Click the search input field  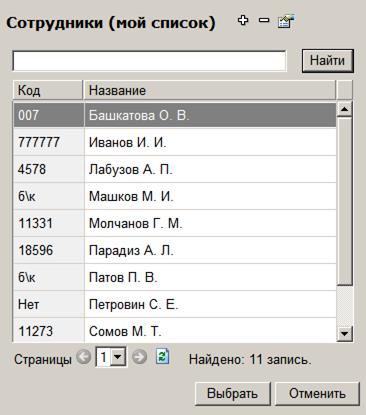(x=149, y=61)
